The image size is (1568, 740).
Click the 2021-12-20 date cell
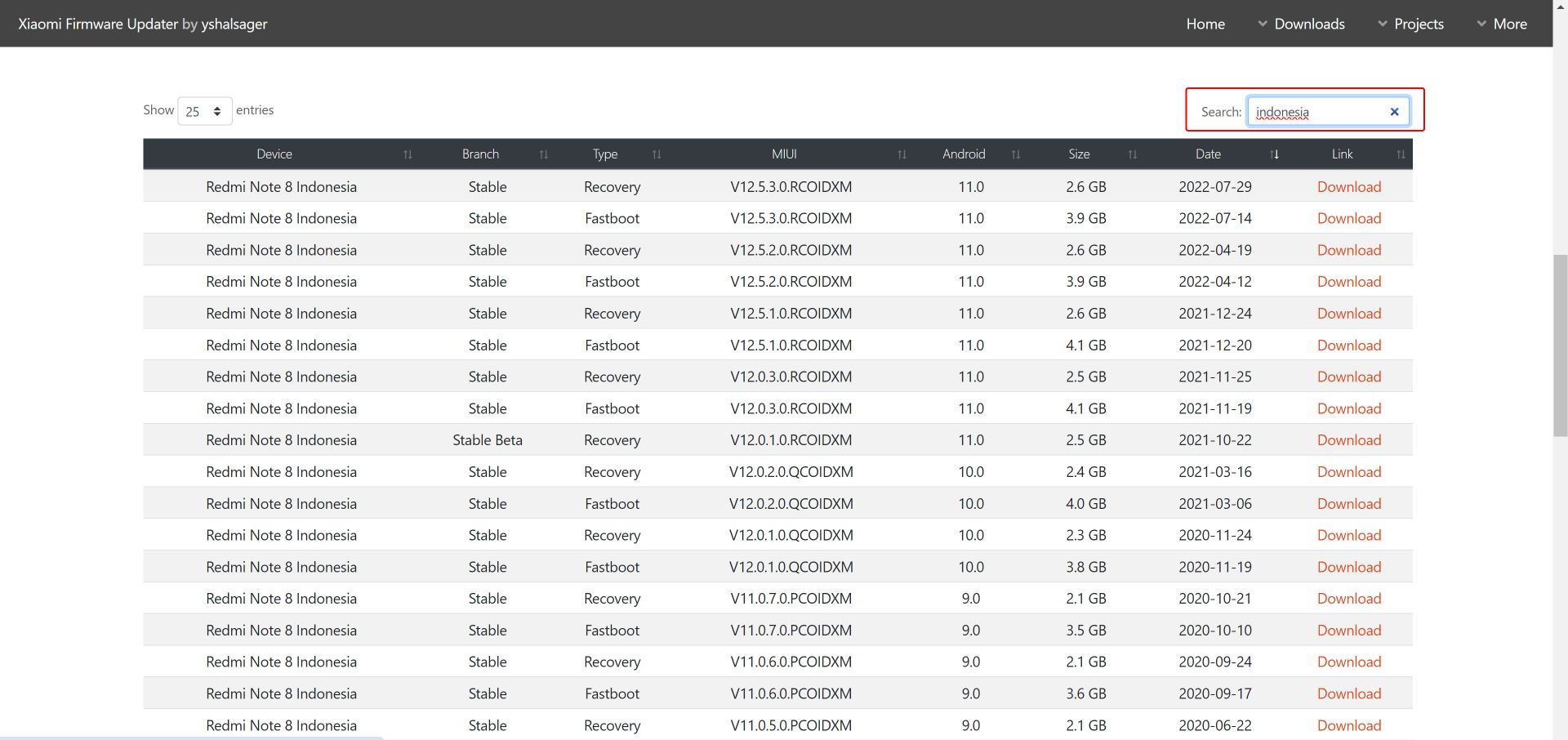(1214, 345)
